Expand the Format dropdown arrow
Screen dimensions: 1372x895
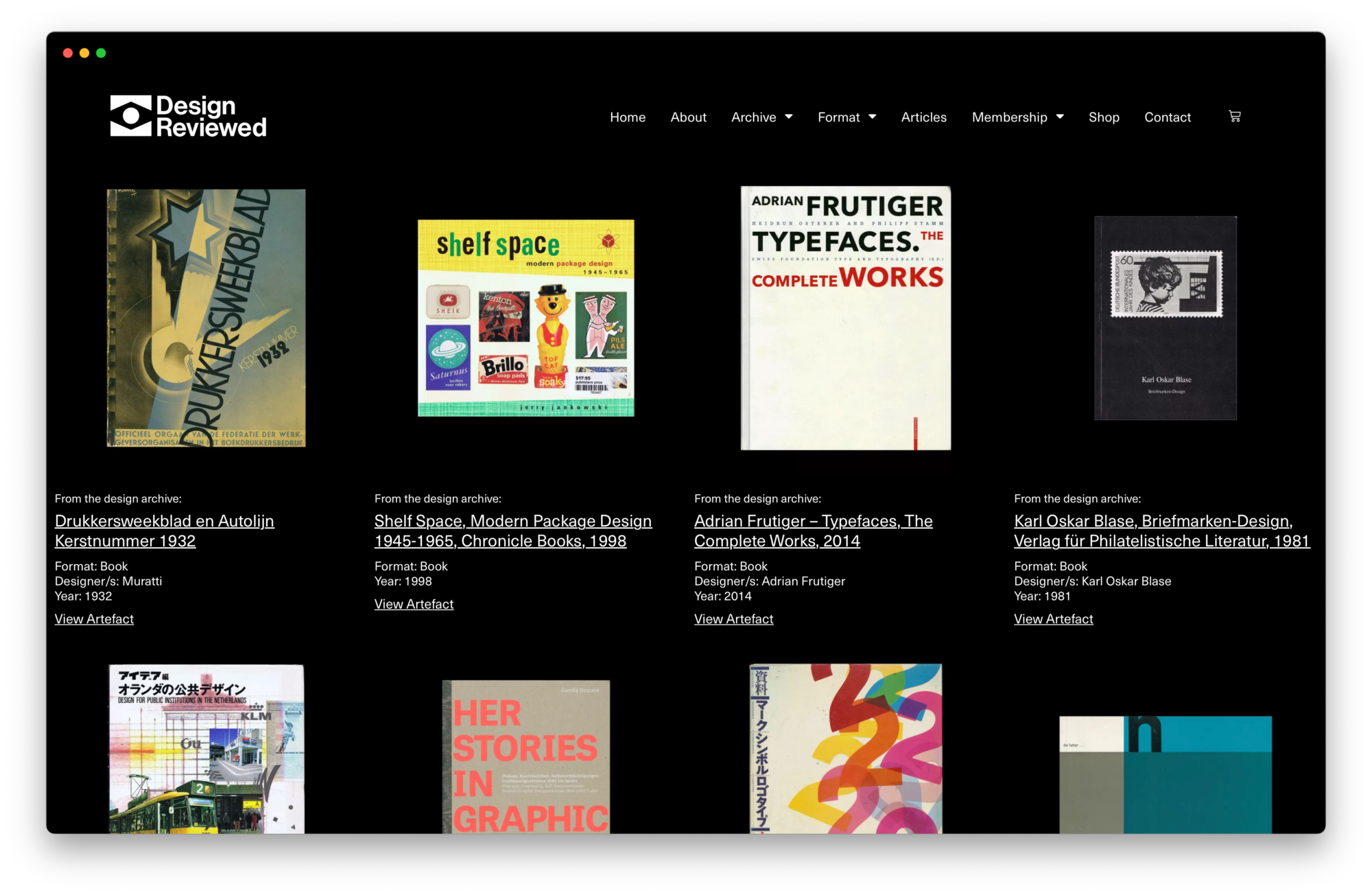[x=873, y=117]
